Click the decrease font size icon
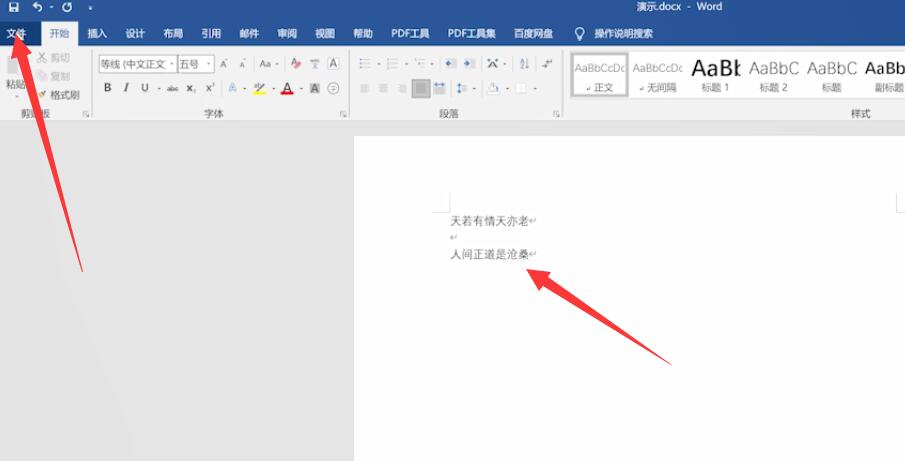The width and height of the screenshot is (905, 461). point(242,64)
